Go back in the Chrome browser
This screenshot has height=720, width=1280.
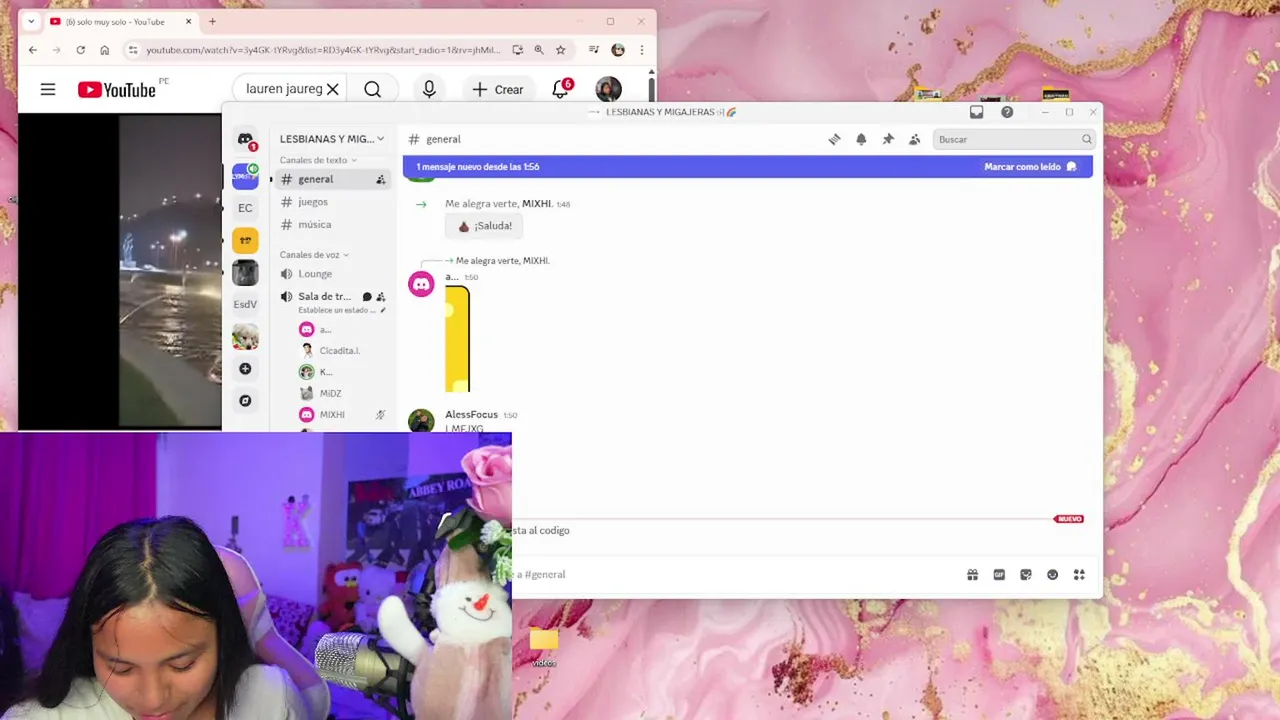click(33, 50)
